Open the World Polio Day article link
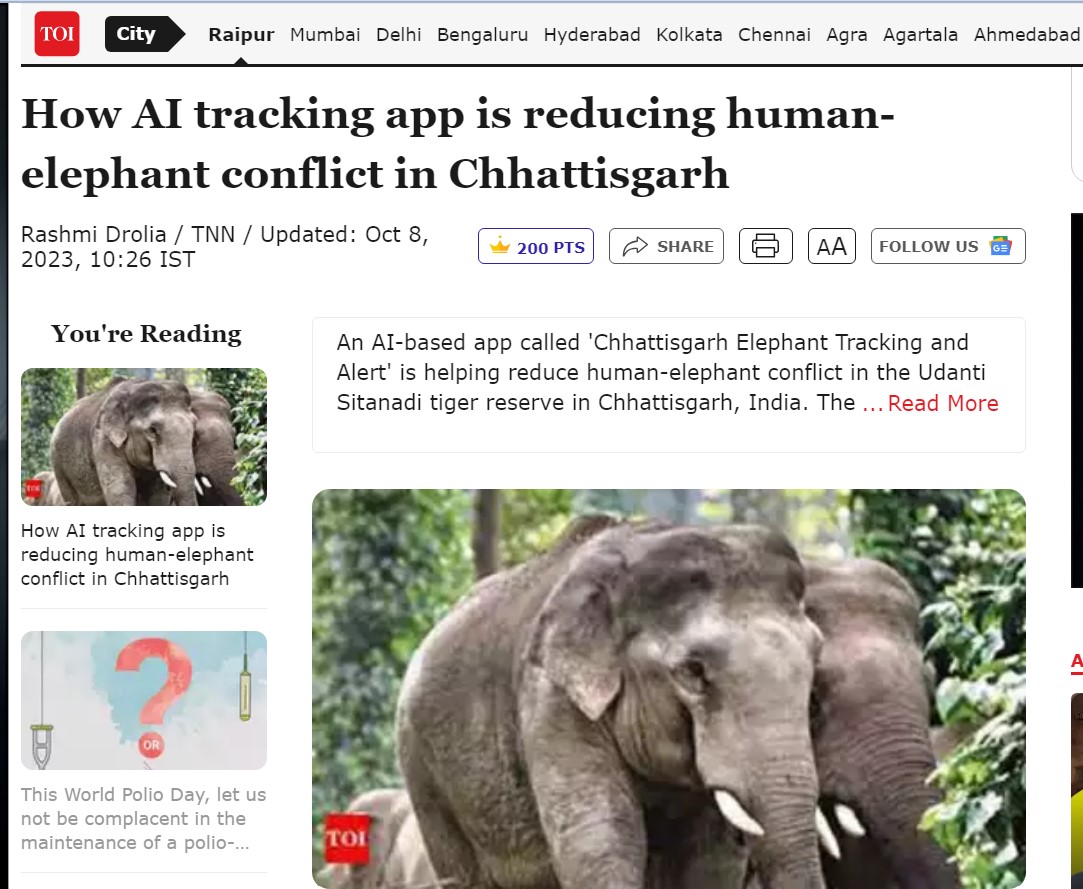The height and width of the screenshot is (889, 1083). (143, 819)
